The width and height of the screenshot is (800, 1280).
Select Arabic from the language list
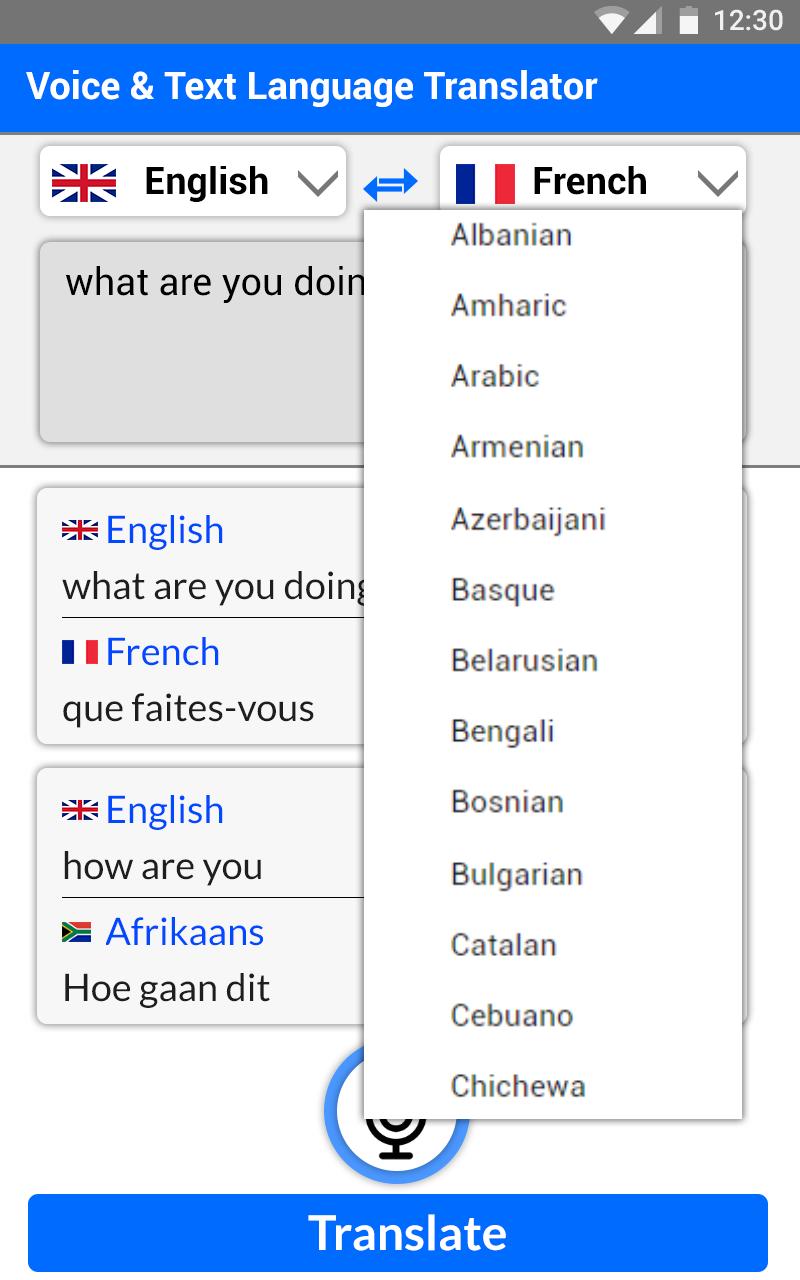[553, 376]
